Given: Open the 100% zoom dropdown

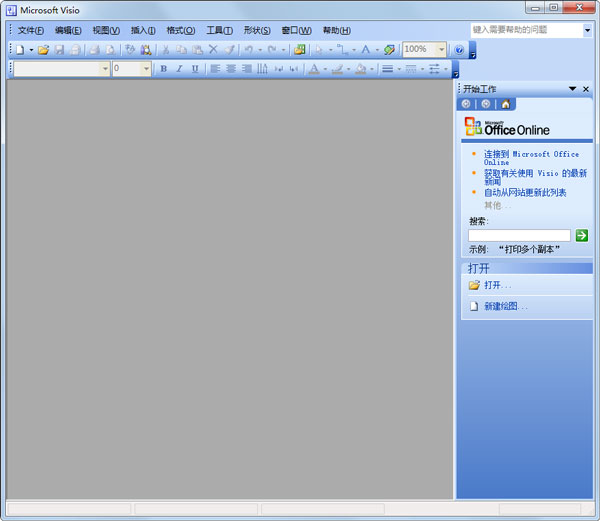Looking at the screenshot, I should coord(442,49).
